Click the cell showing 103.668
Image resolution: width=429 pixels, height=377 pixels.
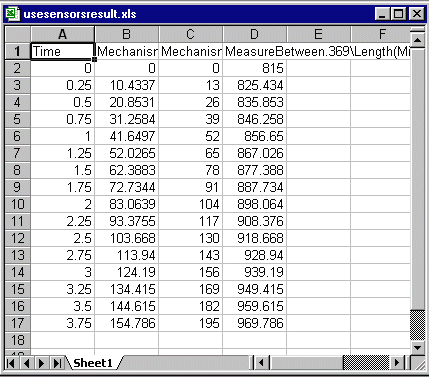pos(127,238)
